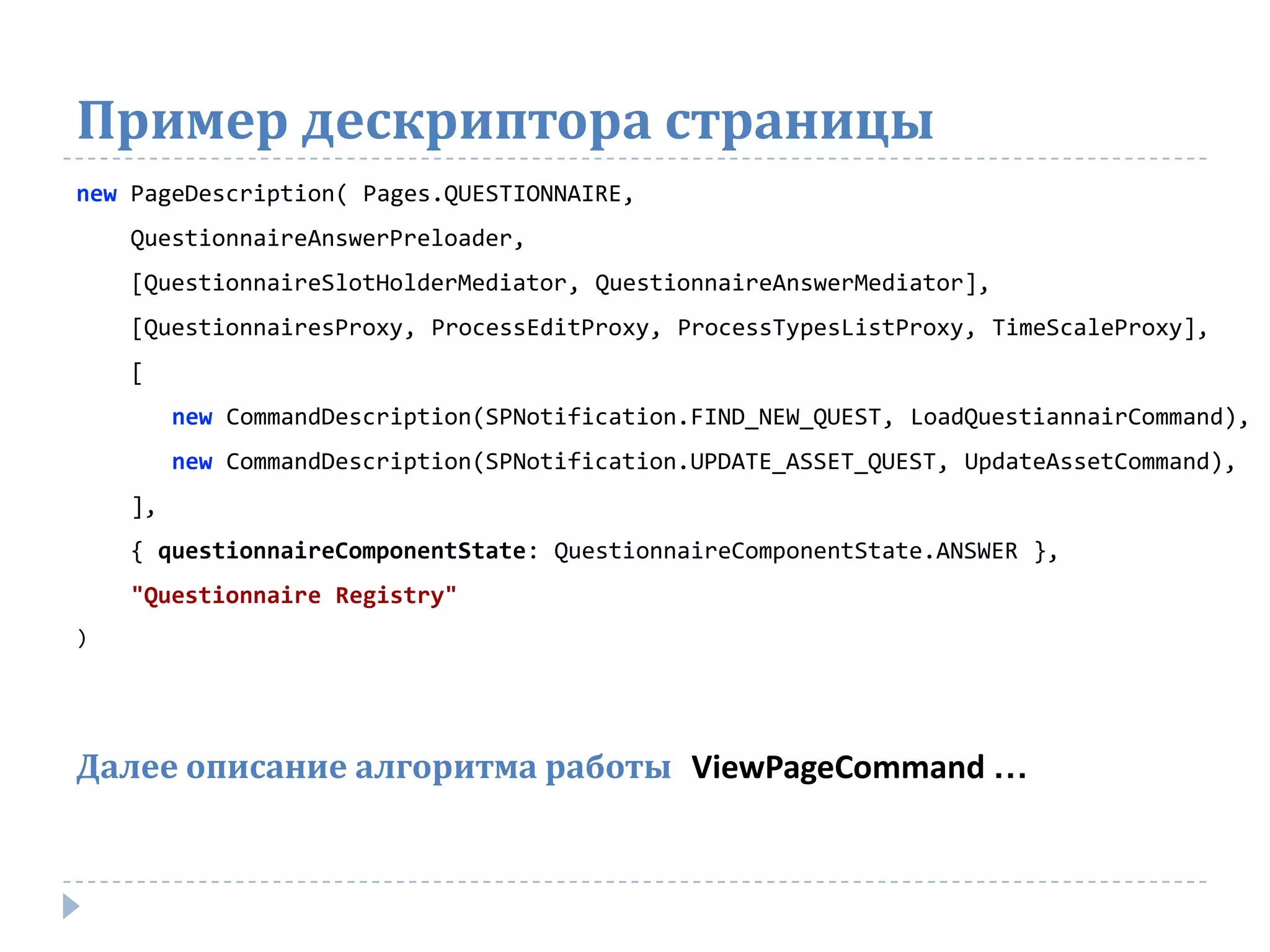Viewport: 1270px width, 952px height.
Task: Click 'QuestionnaireComponentState.ANSWER' value
Action: point(786,551)
